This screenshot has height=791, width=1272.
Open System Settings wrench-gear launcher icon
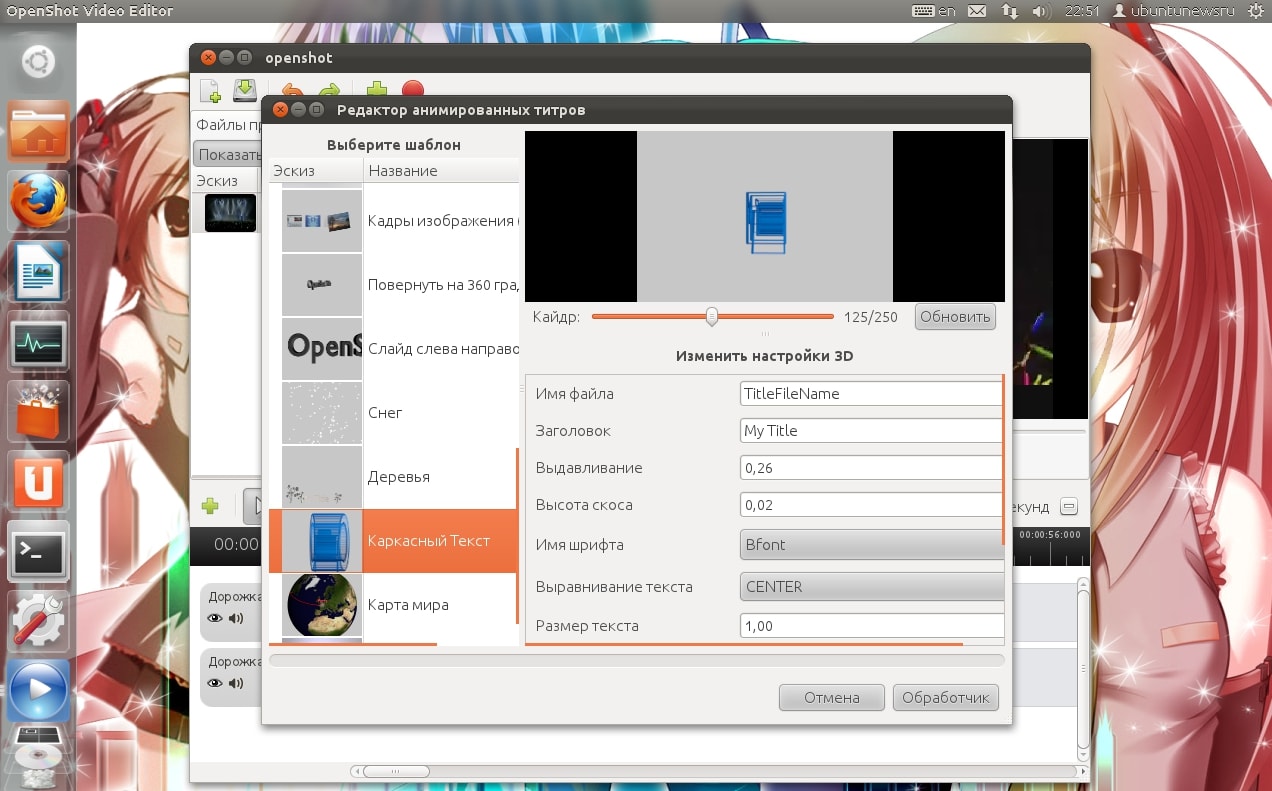[39, 621]
